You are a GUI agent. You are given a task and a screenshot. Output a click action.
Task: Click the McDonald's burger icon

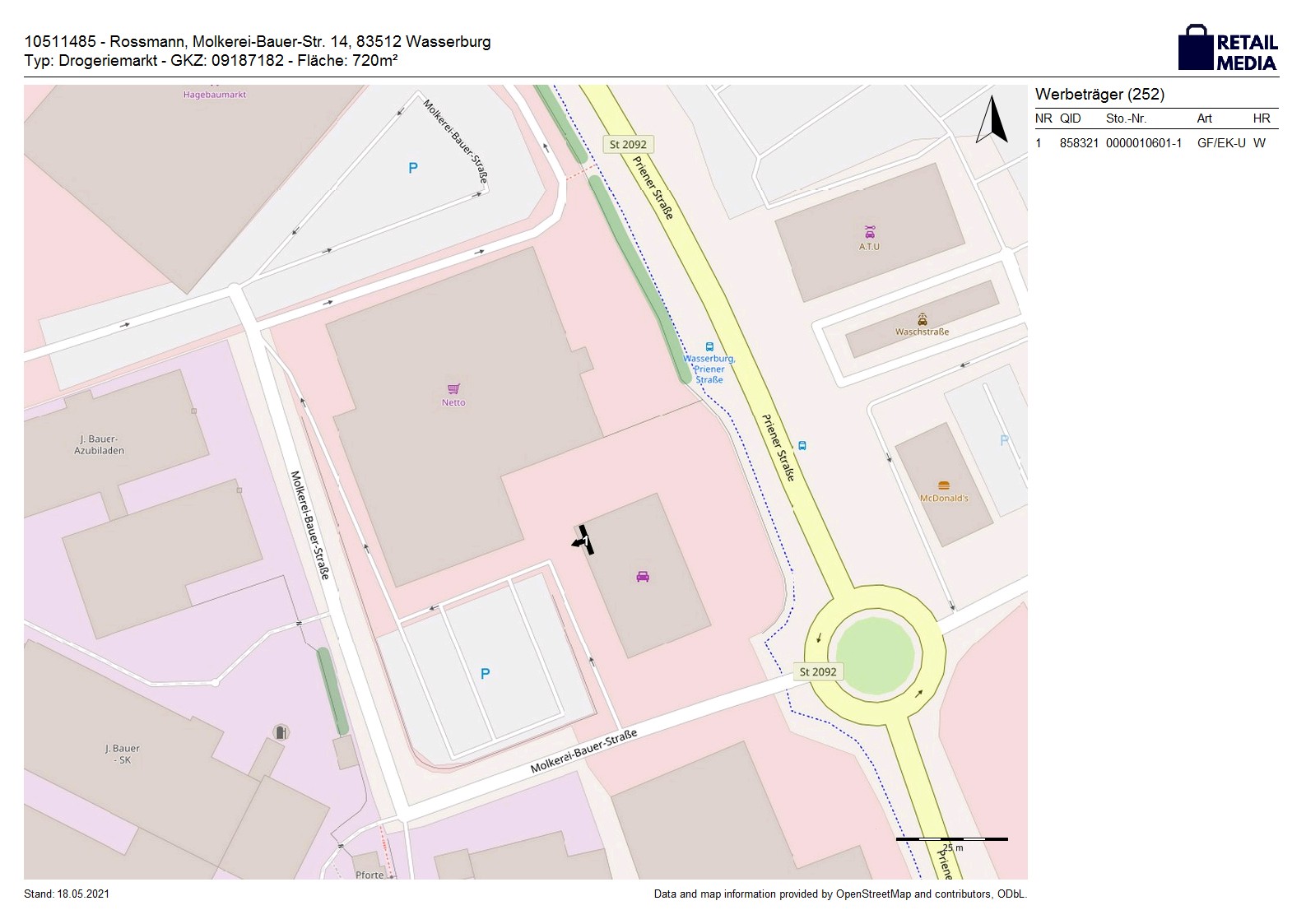(x=943, y=485)
